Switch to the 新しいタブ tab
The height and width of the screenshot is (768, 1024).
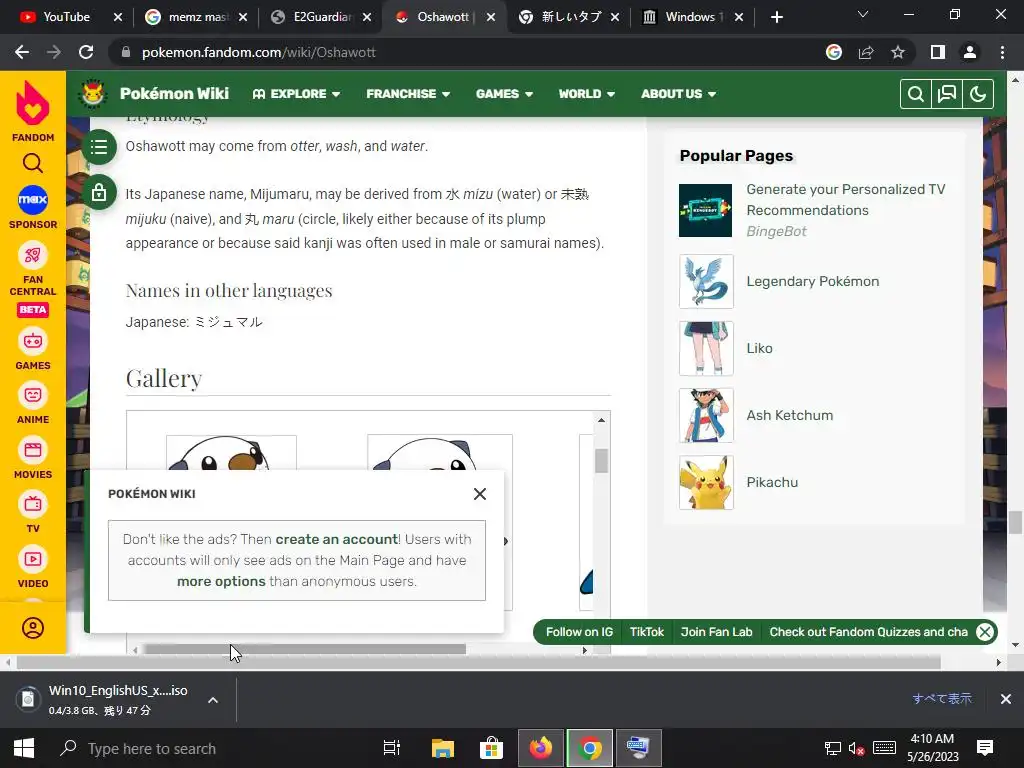click(567, 17)
